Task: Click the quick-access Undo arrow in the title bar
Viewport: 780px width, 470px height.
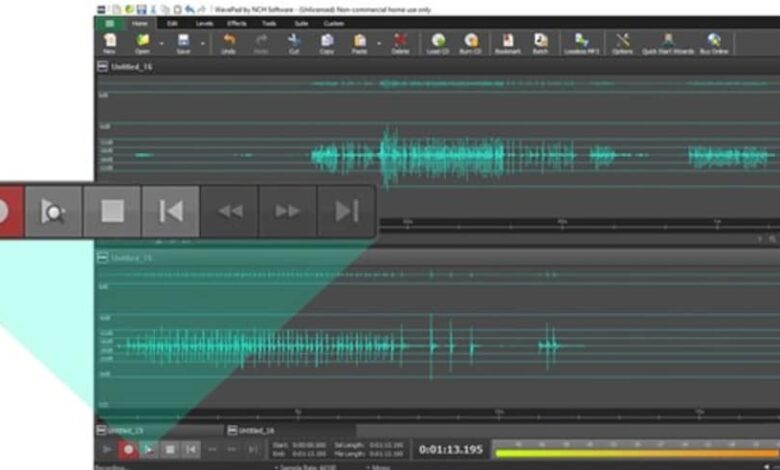Action: coord(190,9)
